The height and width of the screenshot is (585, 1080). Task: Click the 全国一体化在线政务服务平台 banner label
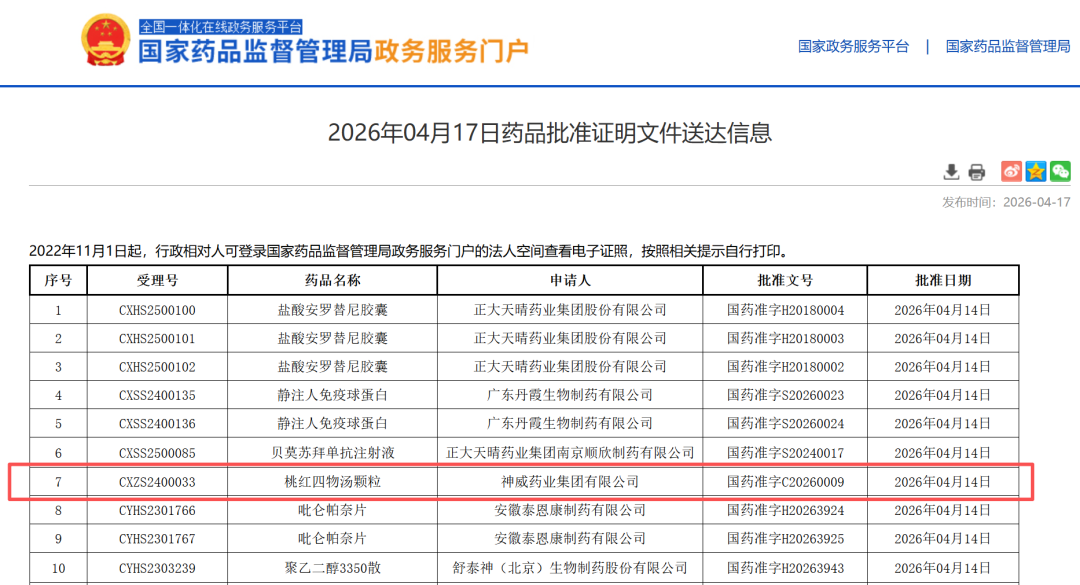220,27
